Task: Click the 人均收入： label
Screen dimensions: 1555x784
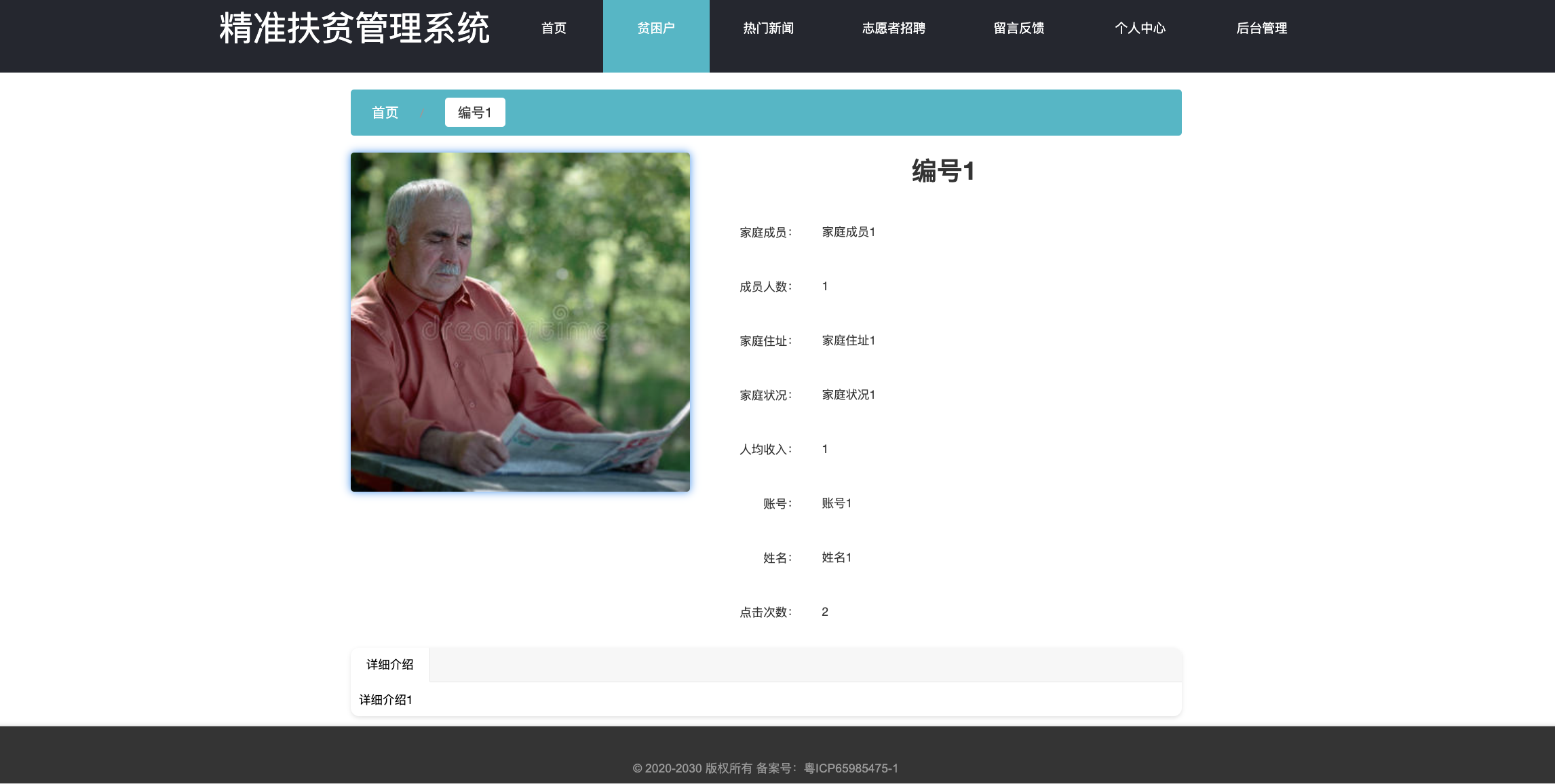Action: tap(766, 450)
